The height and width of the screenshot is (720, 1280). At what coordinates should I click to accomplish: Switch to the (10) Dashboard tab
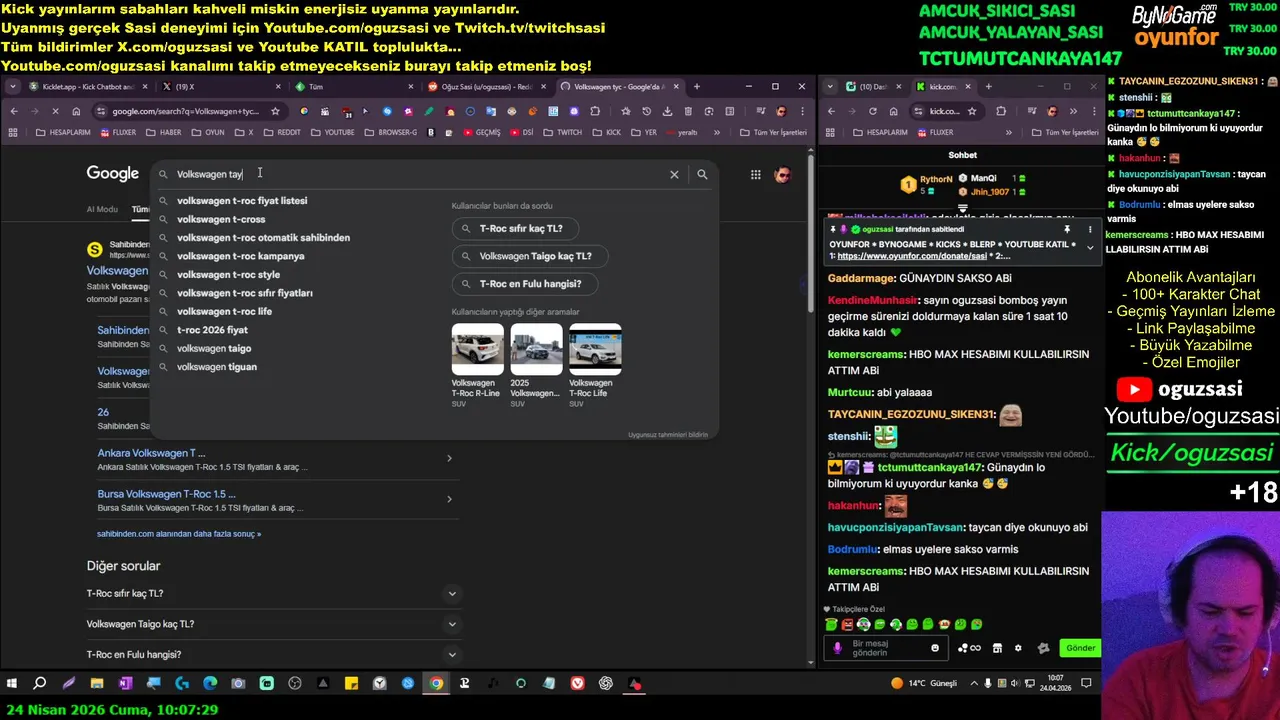tap(873, 87)
